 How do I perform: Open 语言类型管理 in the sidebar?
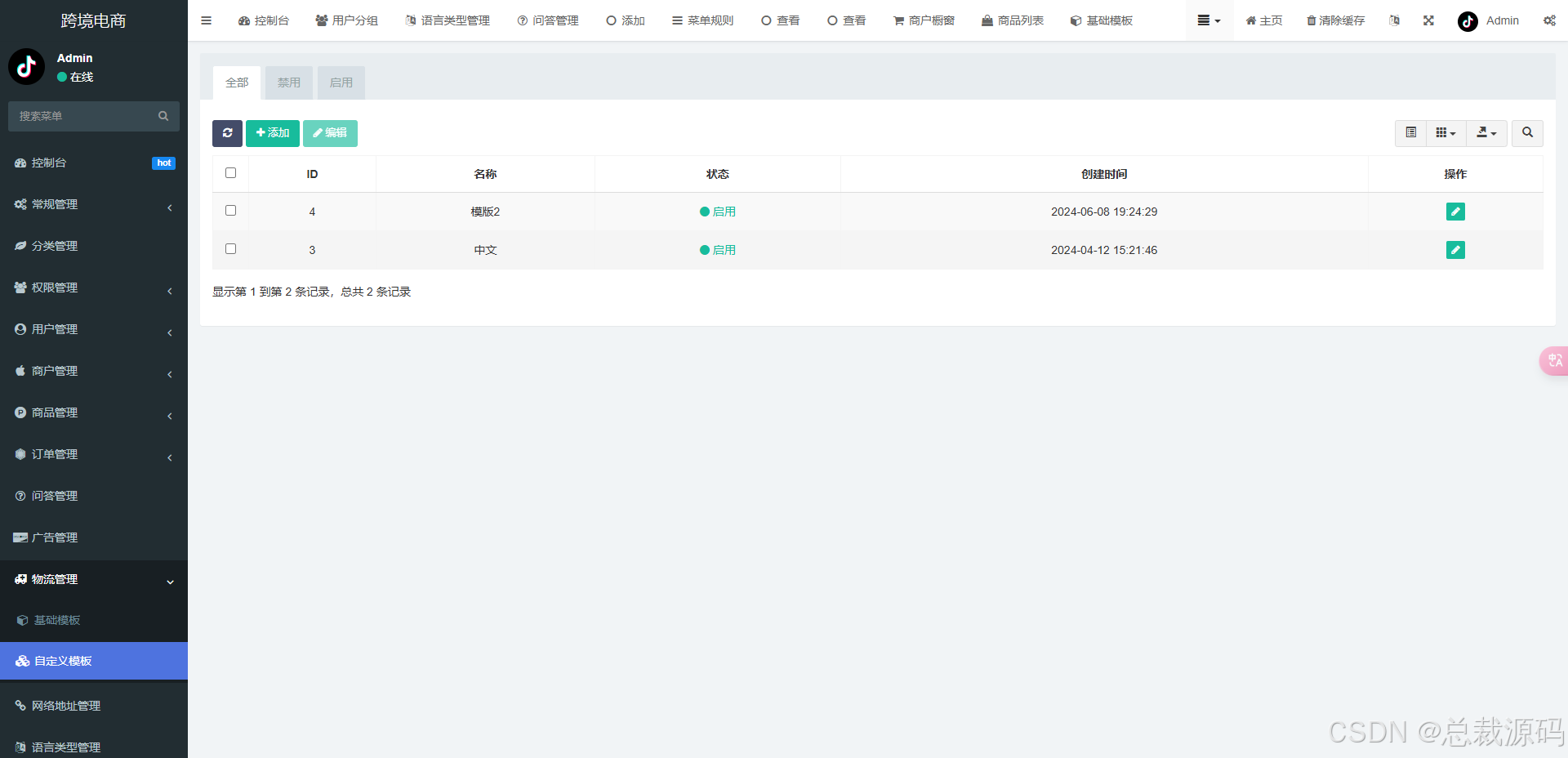point(94,747)
